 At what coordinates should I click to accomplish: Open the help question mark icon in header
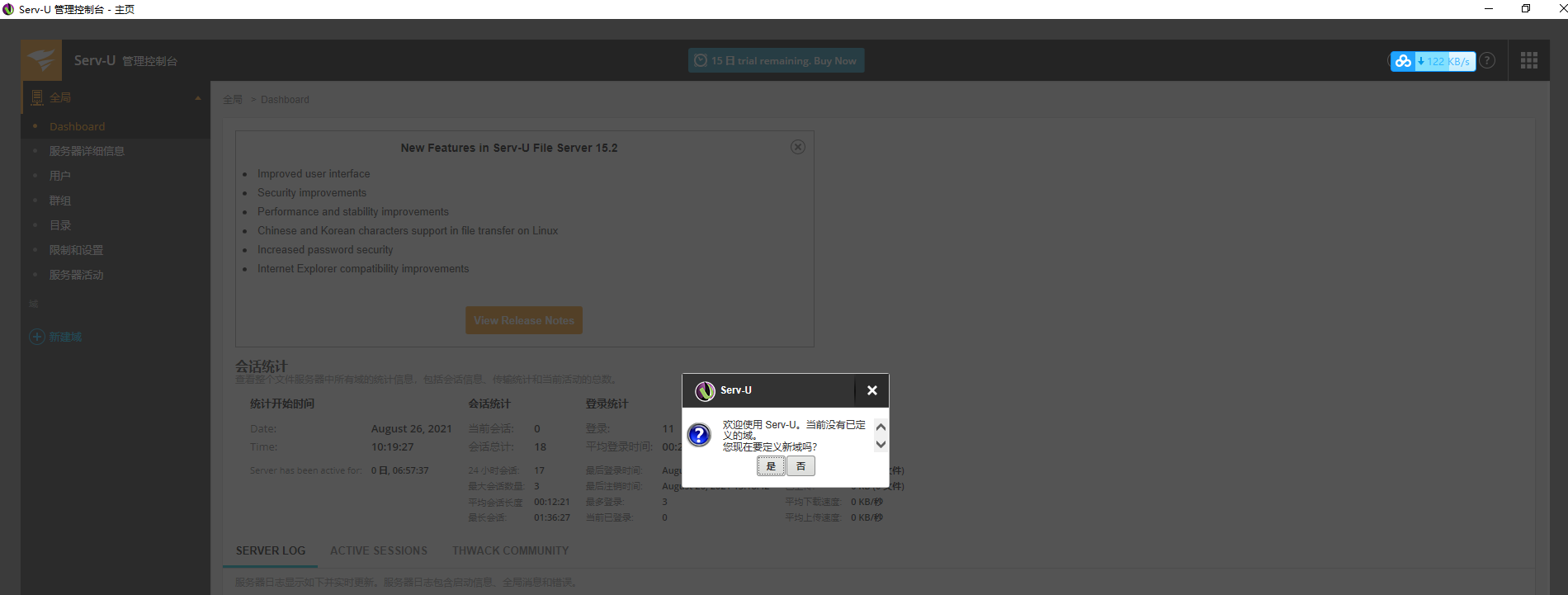click(1487, 60)
